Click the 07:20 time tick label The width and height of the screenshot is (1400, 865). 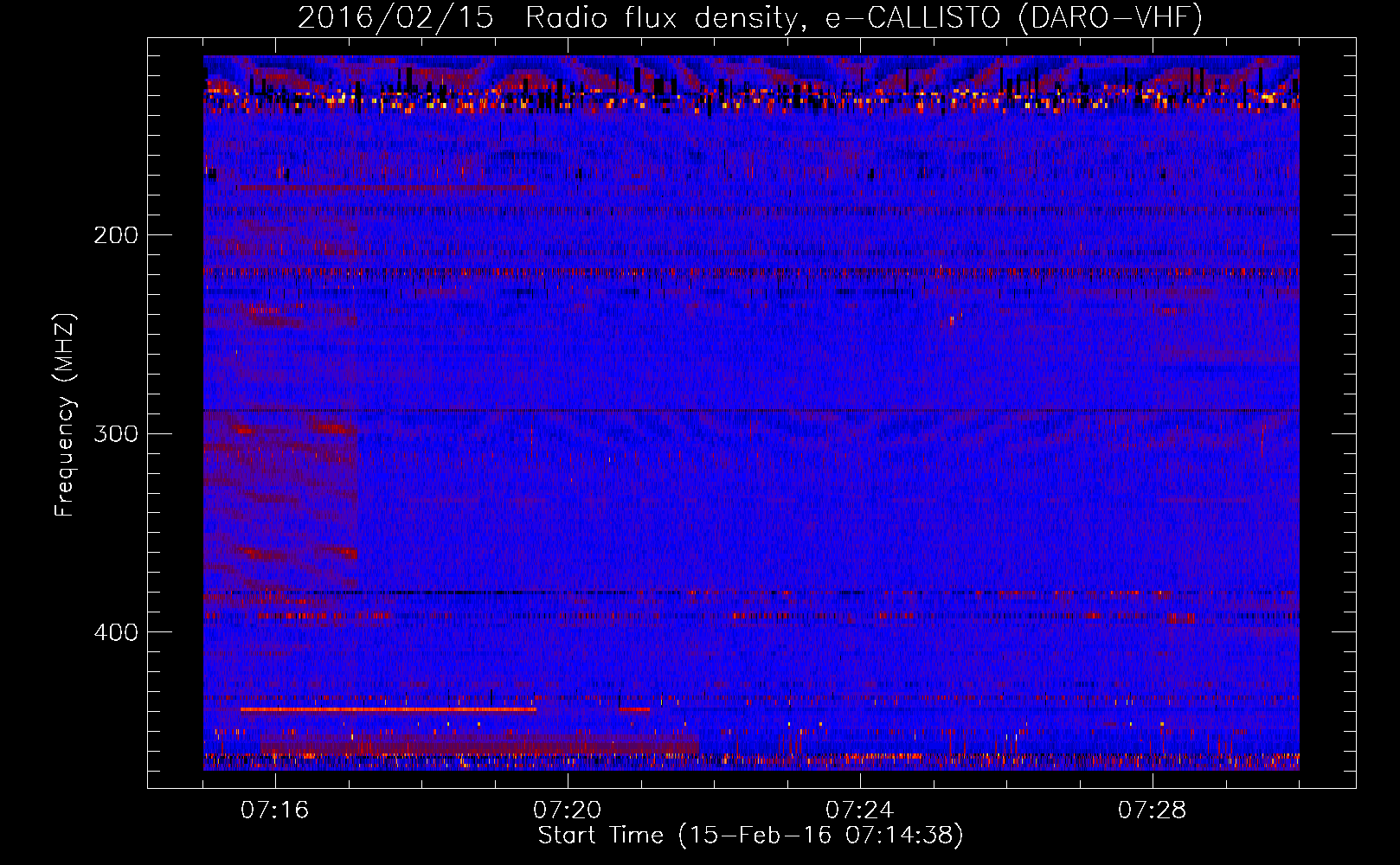(x=567, y=811)
